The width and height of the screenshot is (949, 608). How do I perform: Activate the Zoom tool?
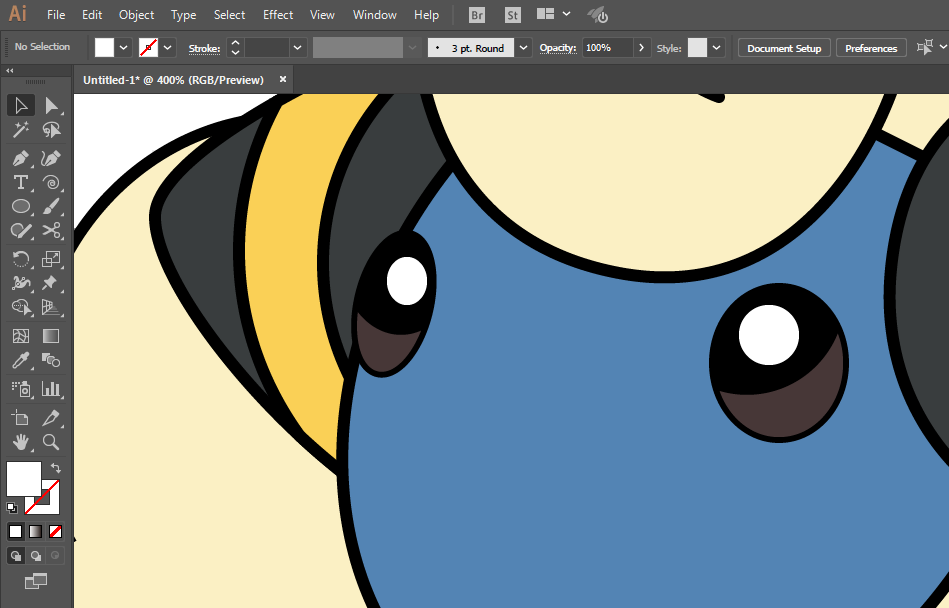click(51, 442)
